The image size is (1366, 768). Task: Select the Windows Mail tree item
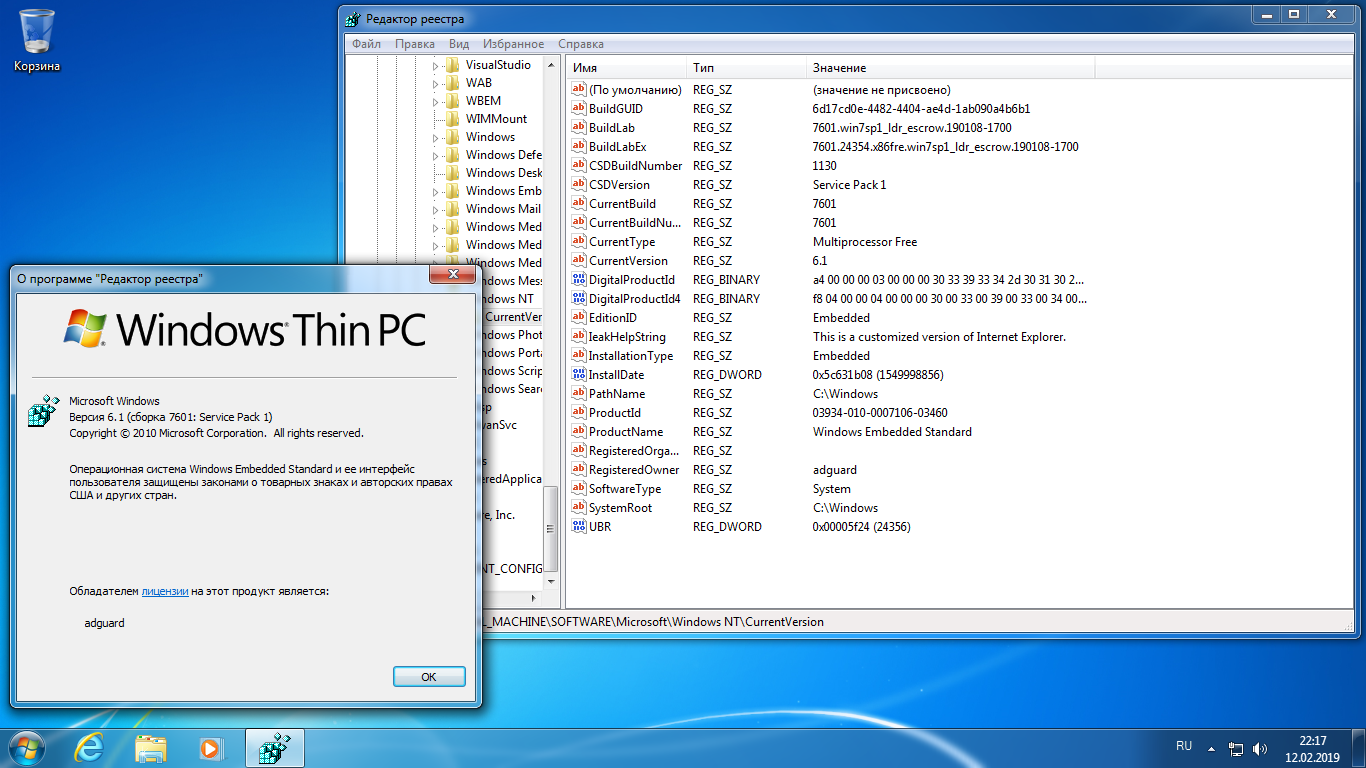click(503, 209)
